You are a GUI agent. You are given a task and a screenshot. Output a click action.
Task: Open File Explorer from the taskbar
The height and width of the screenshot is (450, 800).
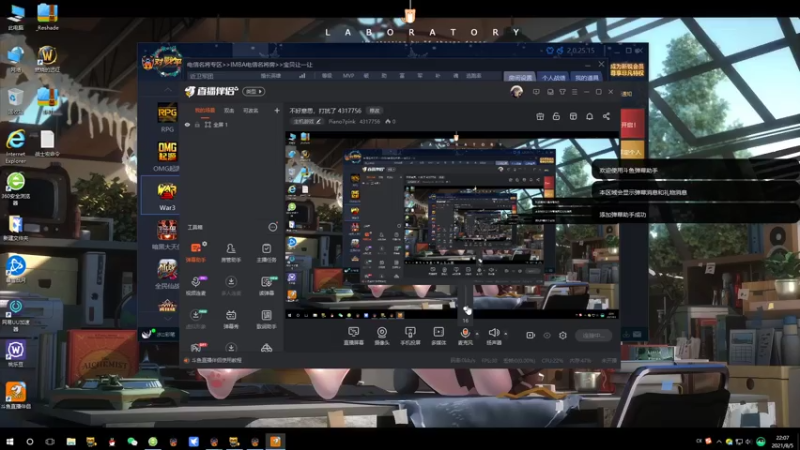pyautogui.click(x=71, y=441)
